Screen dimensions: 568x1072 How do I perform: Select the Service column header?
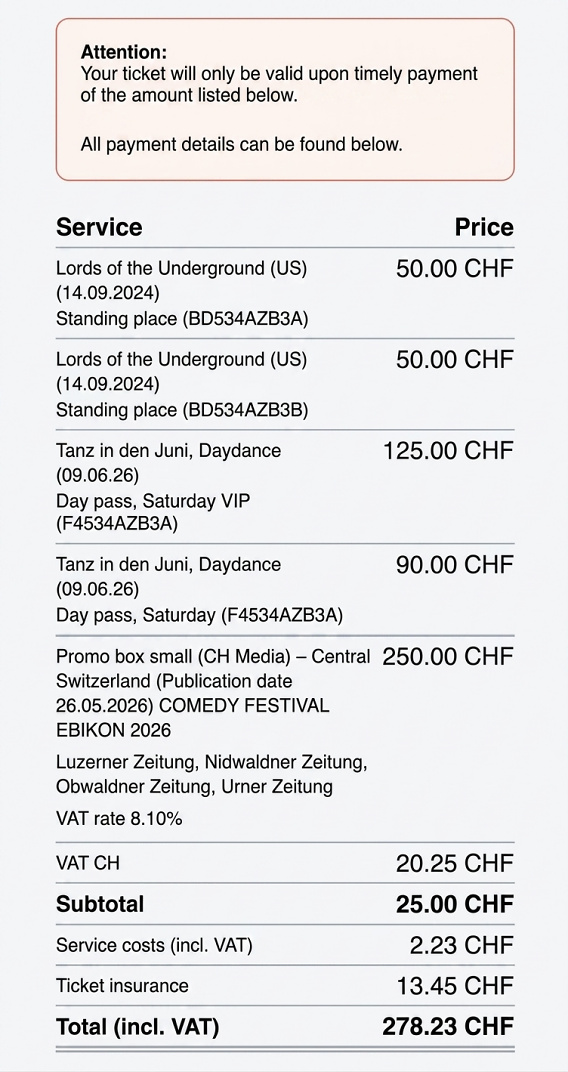click(x=99, y=227)
